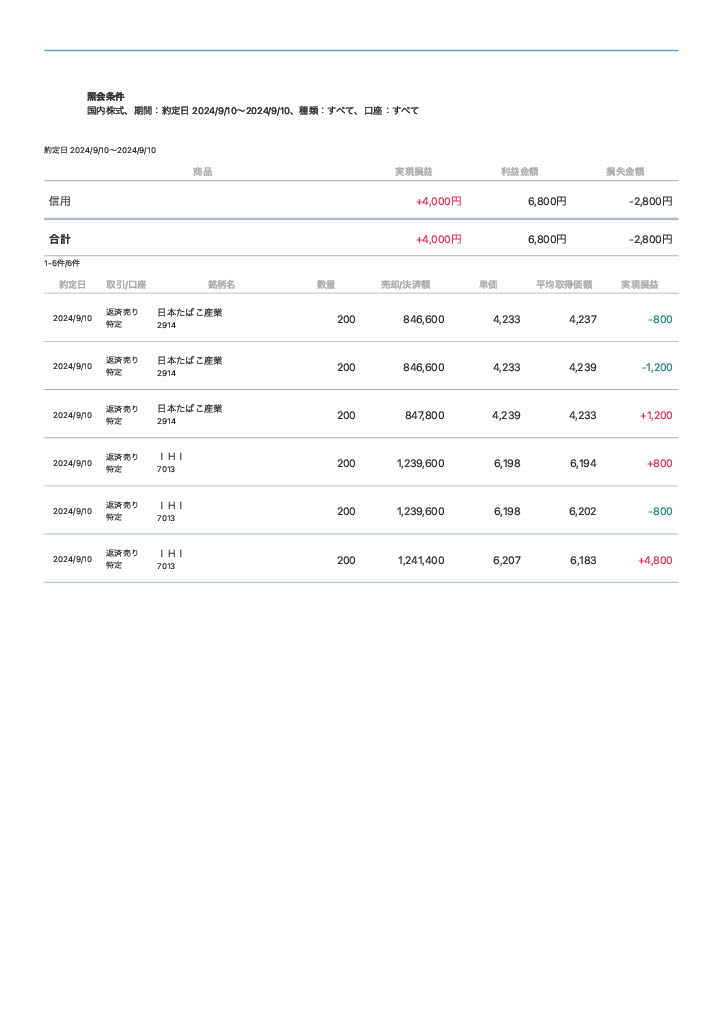
Task: Select the 合計 total row label
Action: pos(60,240)
